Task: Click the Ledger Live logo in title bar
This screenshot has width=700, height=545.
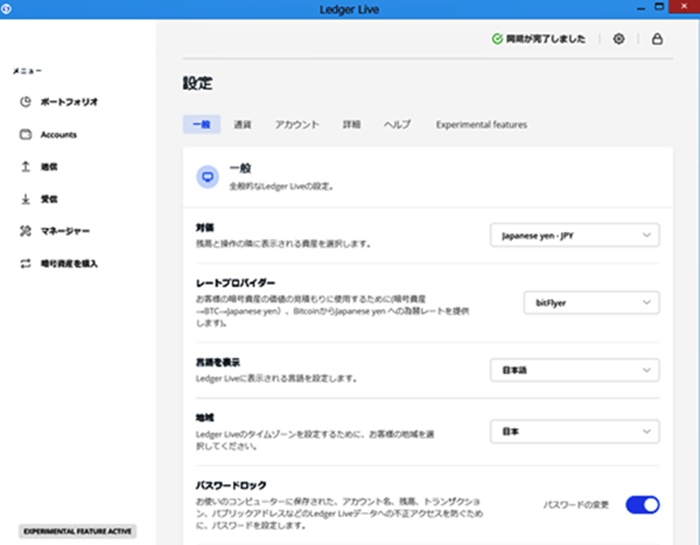Action: point(6,8)
